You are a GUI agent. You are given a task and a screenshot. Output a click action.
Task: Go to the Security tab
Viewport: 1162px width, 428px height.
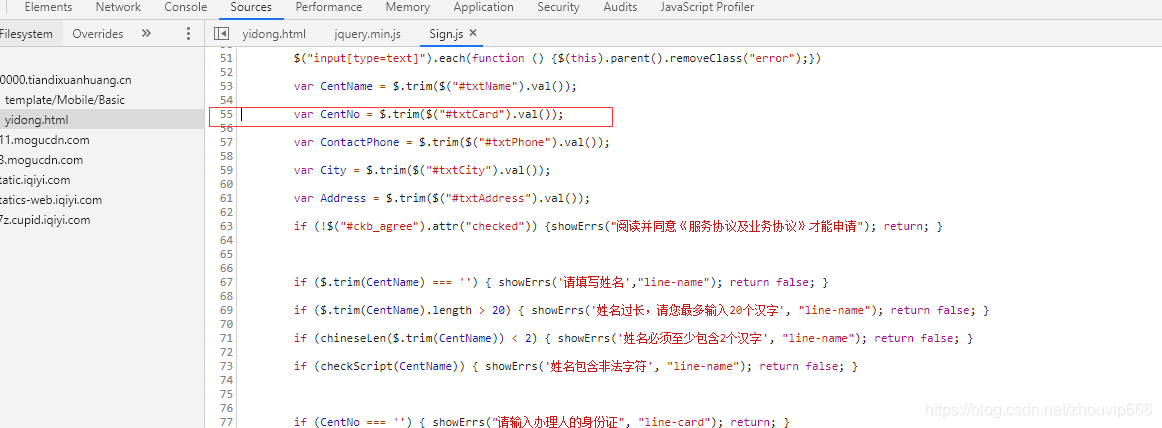click(558, 7)
